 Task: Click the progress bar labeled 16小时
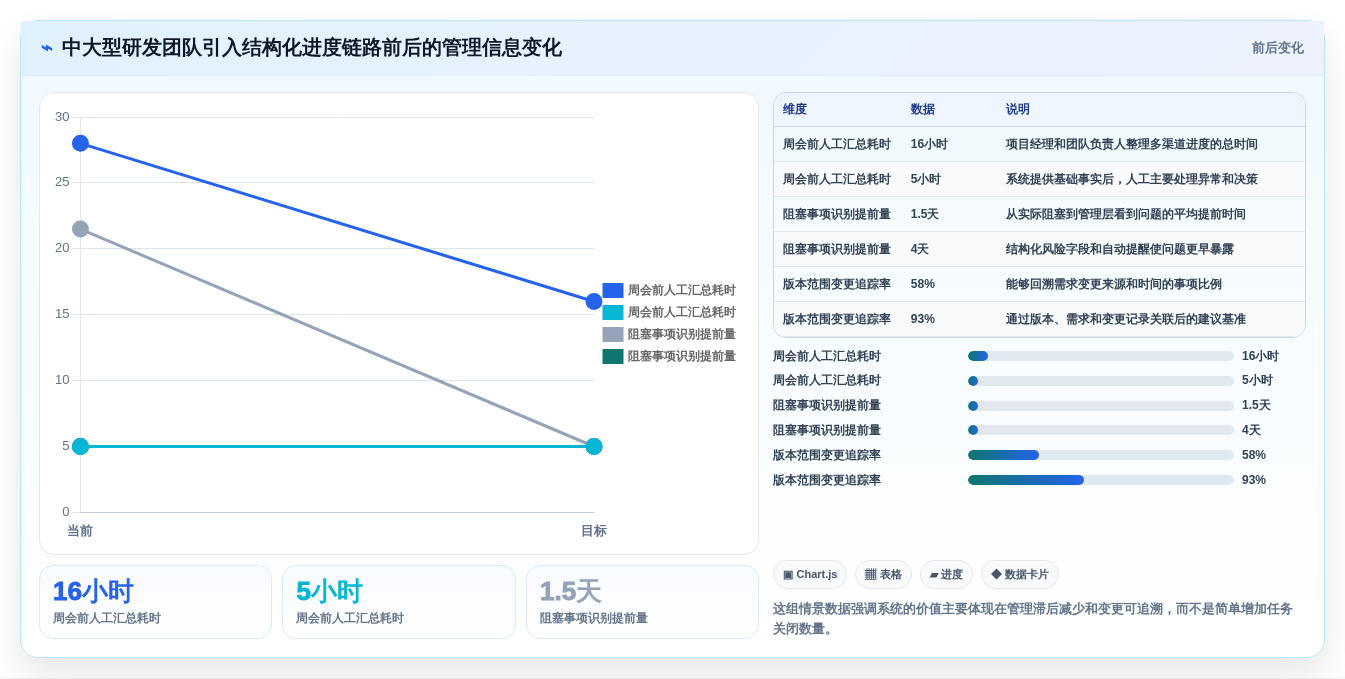click(1101, 356)
